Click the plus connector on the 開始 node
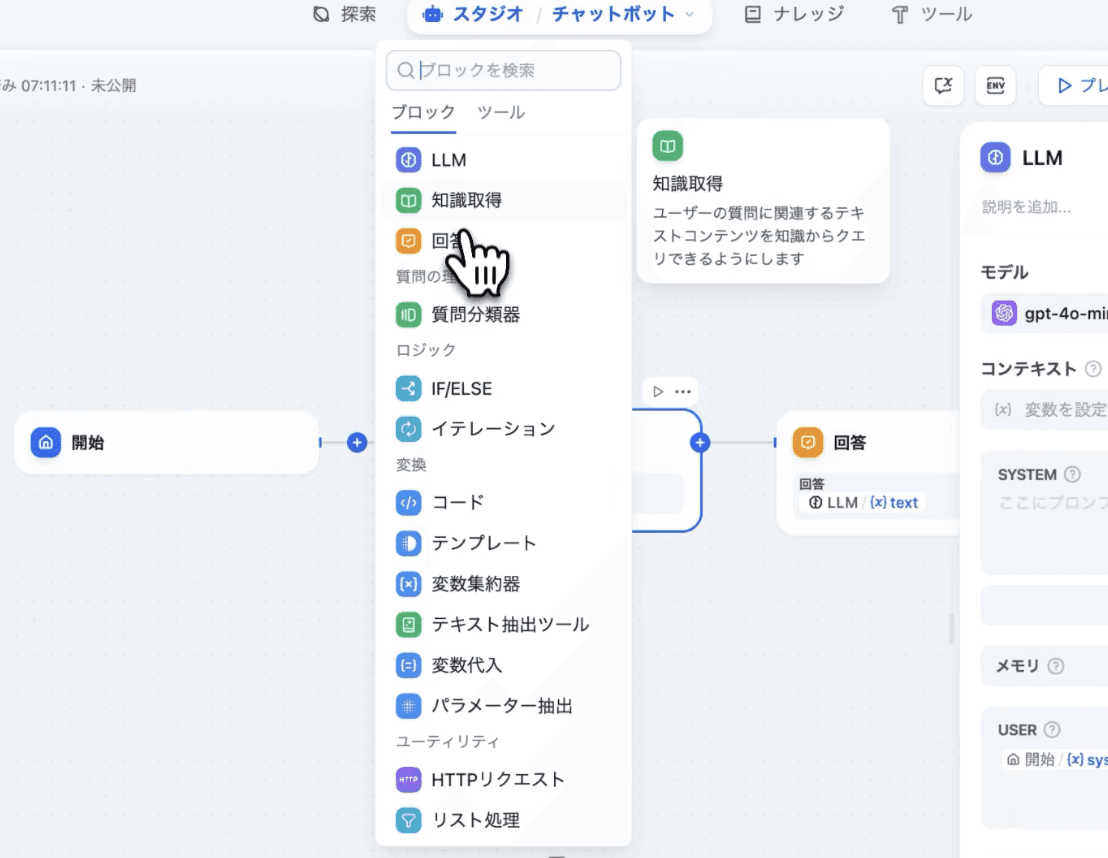The width and height of the screenshot is (1108, 858). pyautogui.click(x=356, y=442)
